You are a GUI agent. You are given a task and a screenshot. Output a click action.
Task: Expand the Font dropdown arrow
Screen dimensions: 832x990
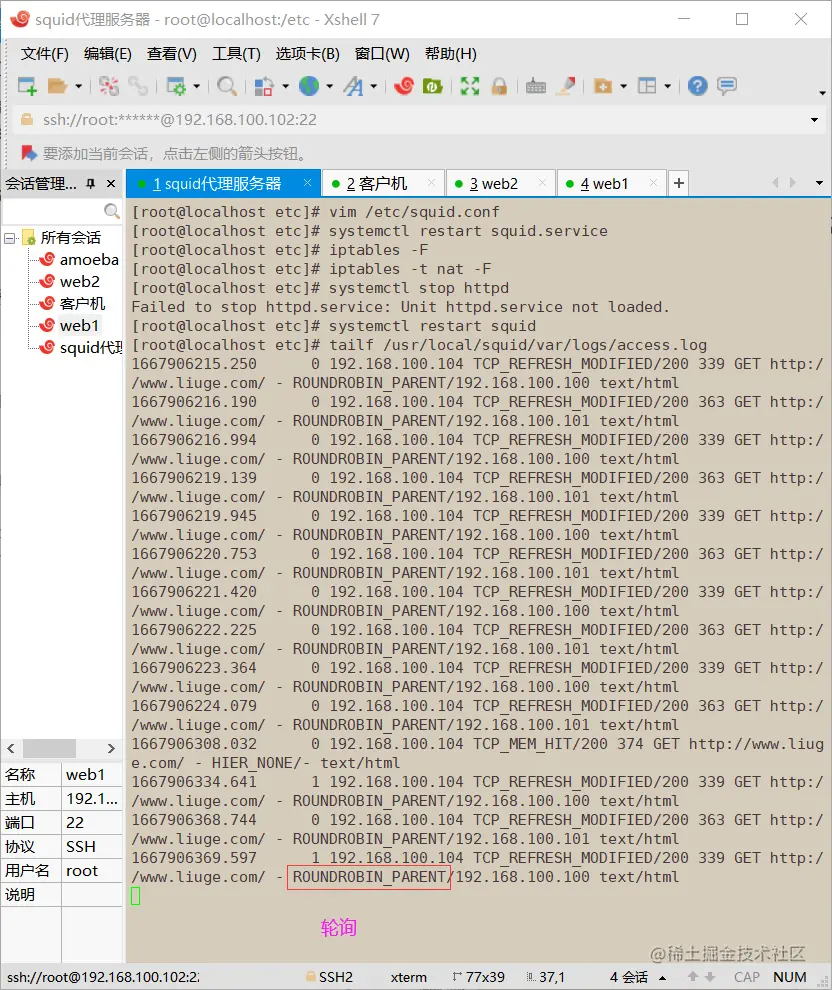[x=374, y=86]
